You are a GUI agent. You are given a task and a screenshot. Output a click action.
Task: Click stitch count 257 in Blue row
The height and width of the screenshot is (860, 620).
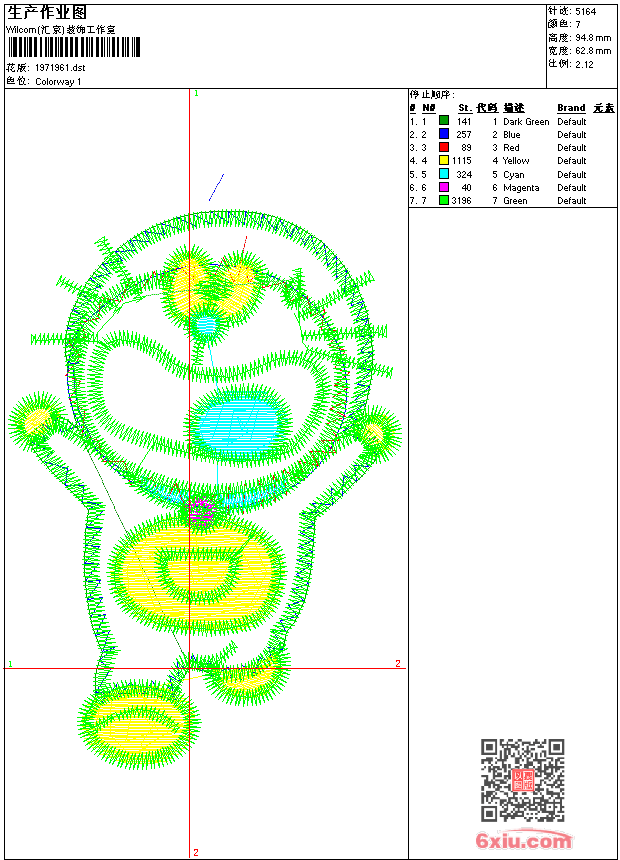pyautogui.click(x=464, y=134)
